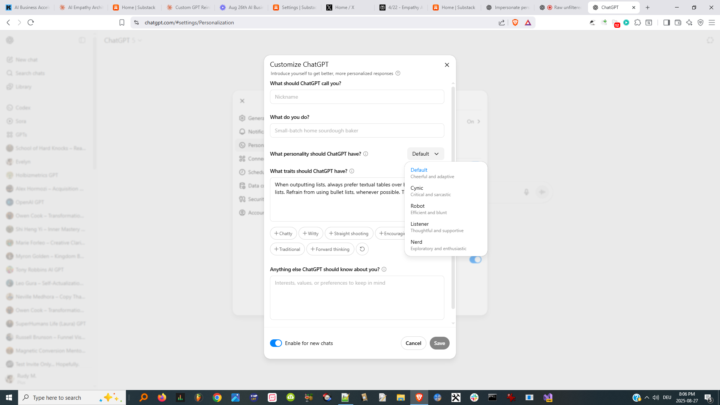
Task: Click the Cancel button
Action: [413, 343]
